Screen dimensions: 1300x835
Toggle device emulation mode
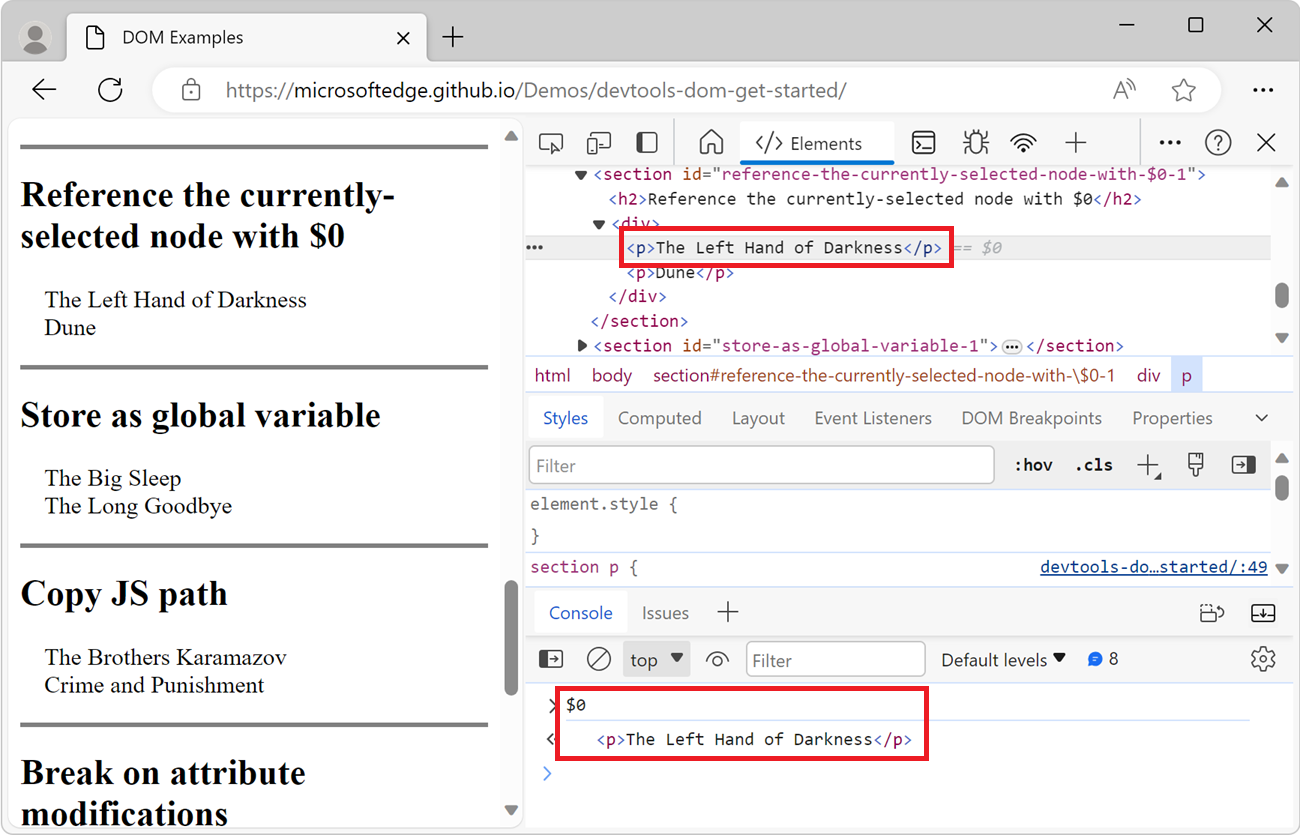point(599,143)
